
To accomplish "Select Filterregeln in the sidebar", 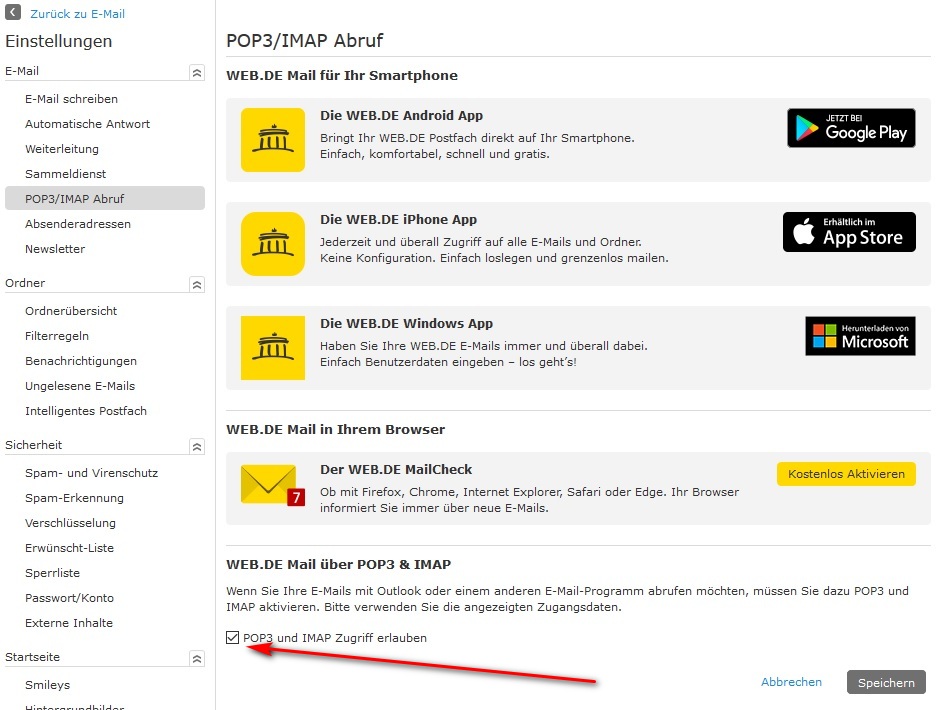I will coord(57,336).
